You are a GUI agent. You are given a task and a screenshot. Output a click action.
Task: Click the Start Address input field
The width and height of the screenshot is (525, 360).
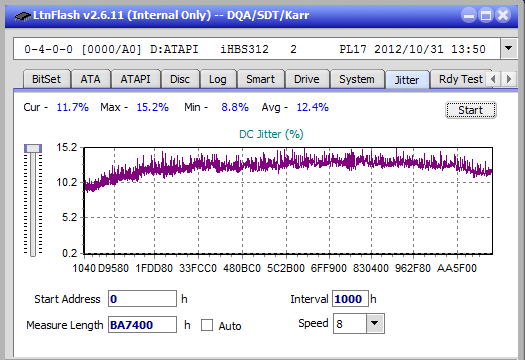[142, 299]
